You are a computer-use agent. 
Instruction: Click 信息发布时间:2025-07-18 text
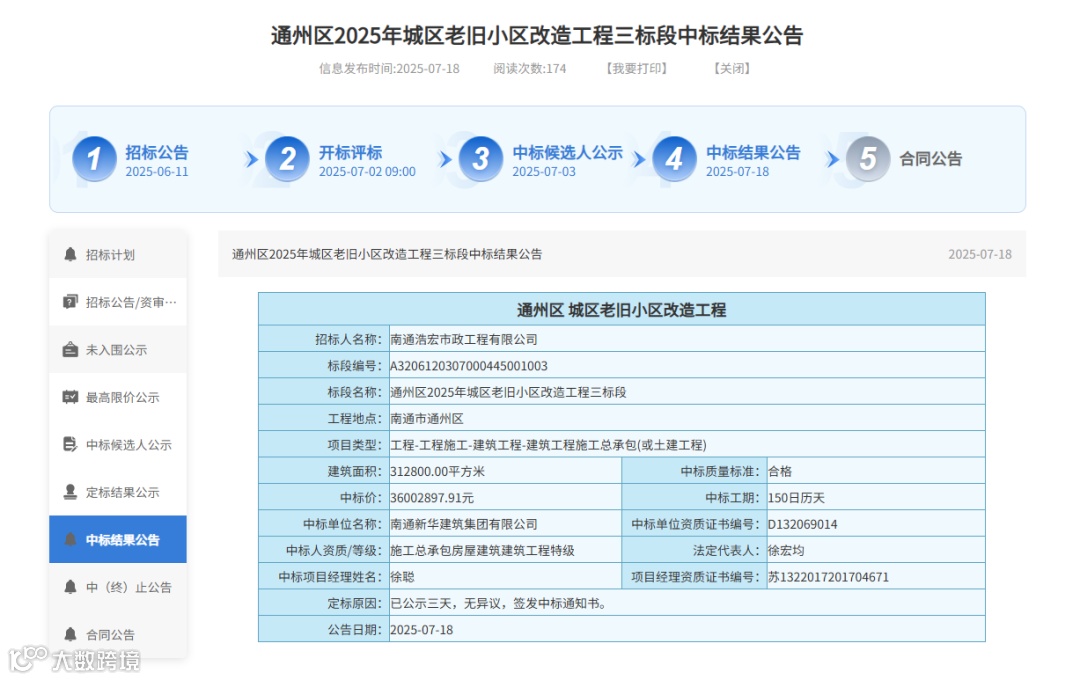click(x=388, y=68)
